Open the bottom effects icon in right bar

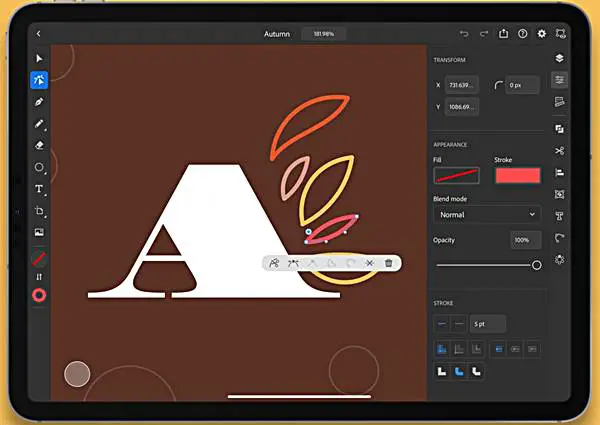tap(559, 260)
